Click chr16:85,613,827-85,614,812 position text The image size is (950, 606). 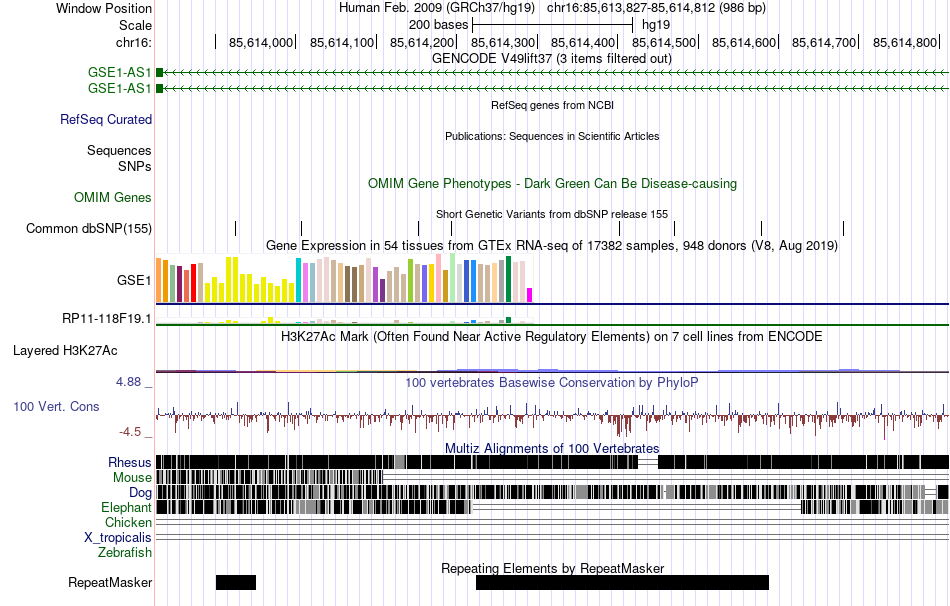click(656, 8)
